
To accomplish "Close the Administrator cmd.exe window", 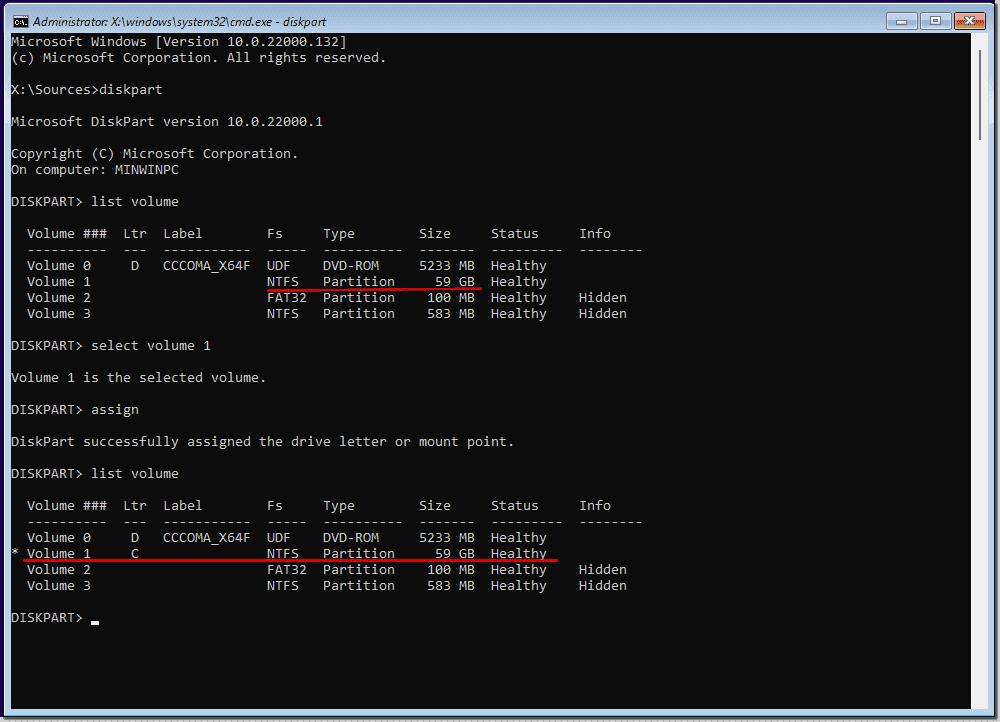I will 969,21.
